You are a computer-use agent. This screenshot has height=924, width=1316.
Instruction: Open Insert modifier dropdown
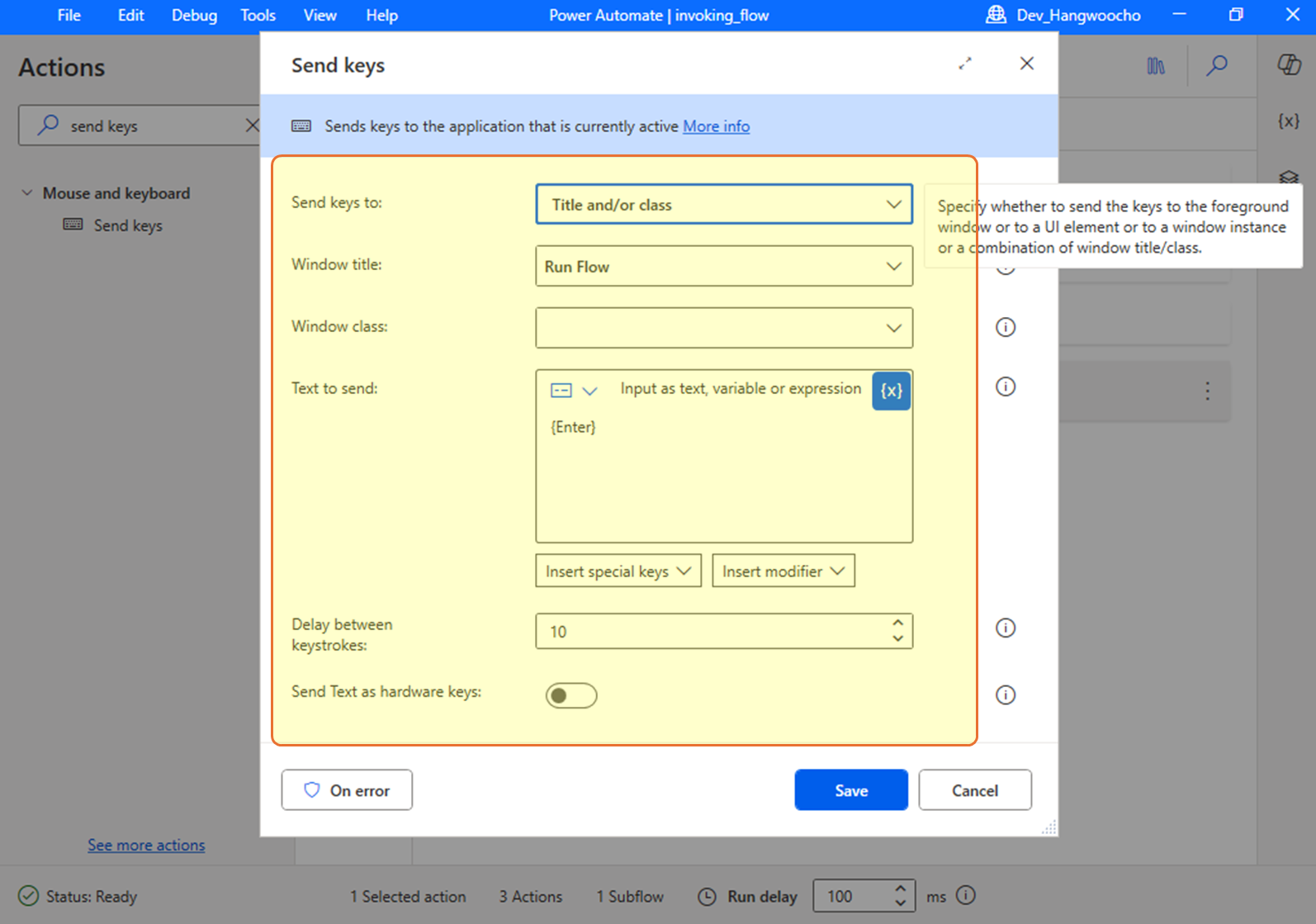(783, 571)
